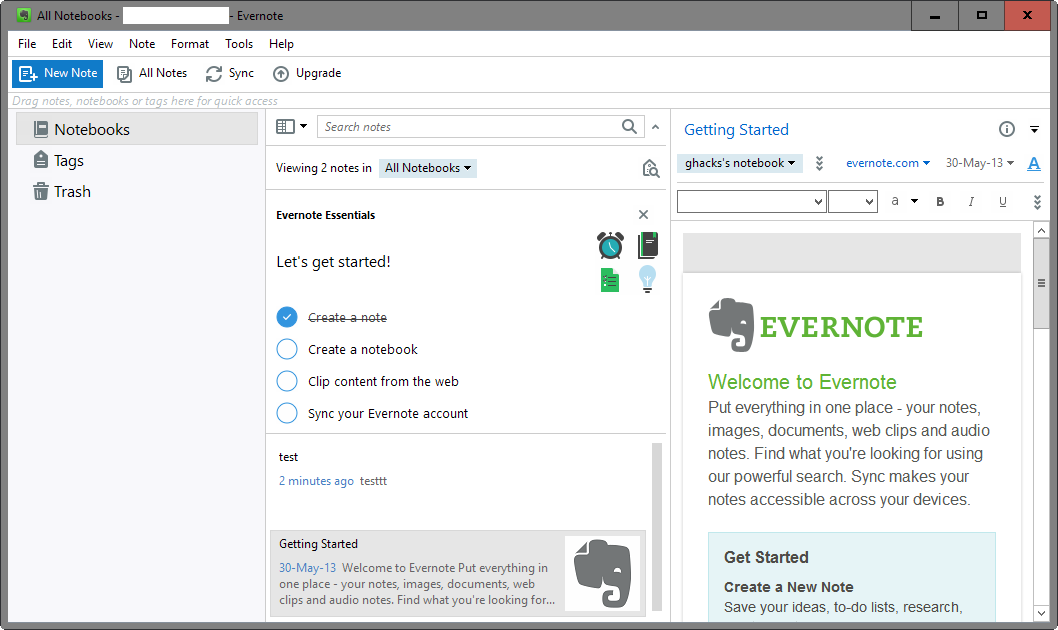Expand the font color dropdown arrow

[914, 201]
